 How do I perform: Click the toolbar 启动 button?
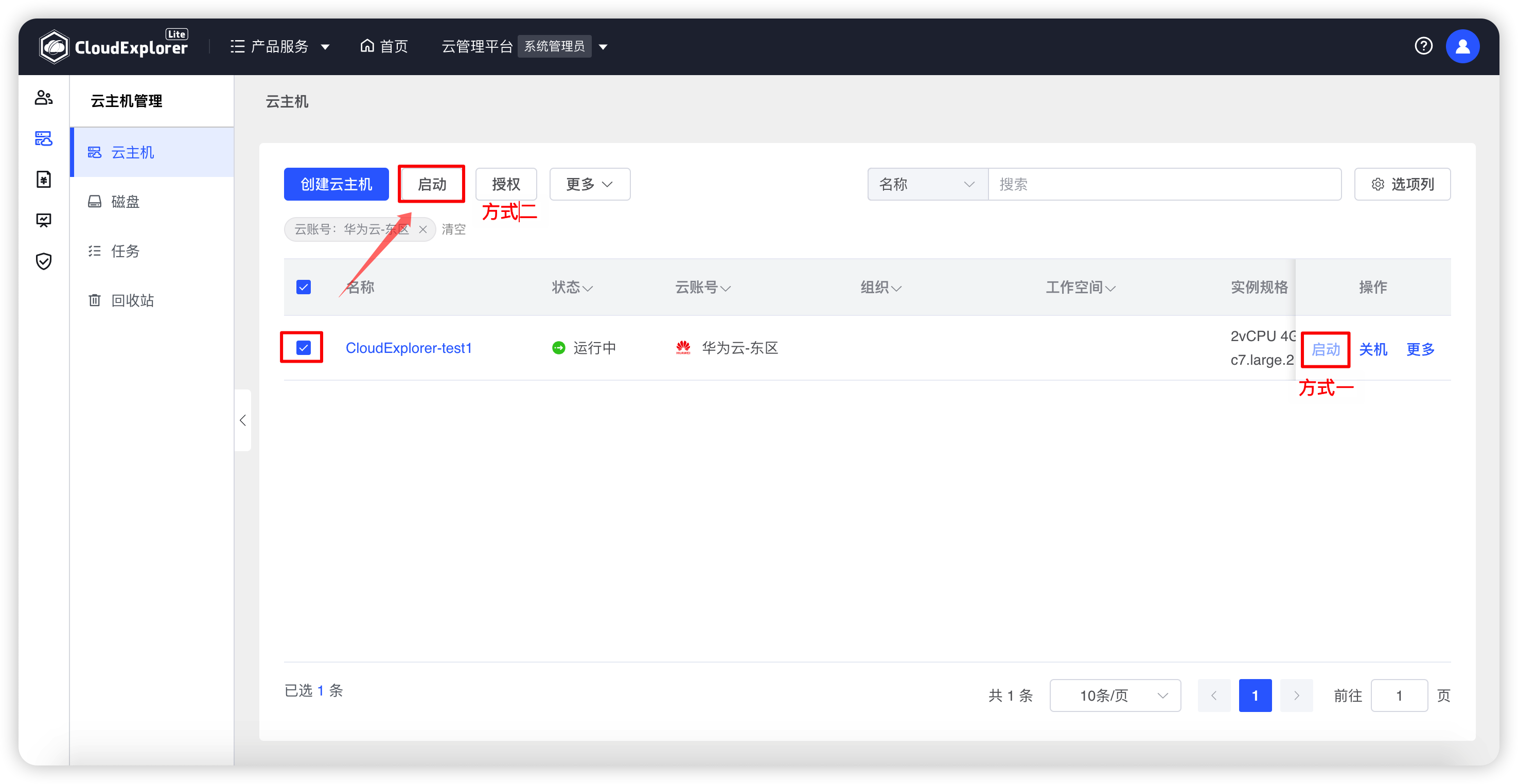coord(432,184)
